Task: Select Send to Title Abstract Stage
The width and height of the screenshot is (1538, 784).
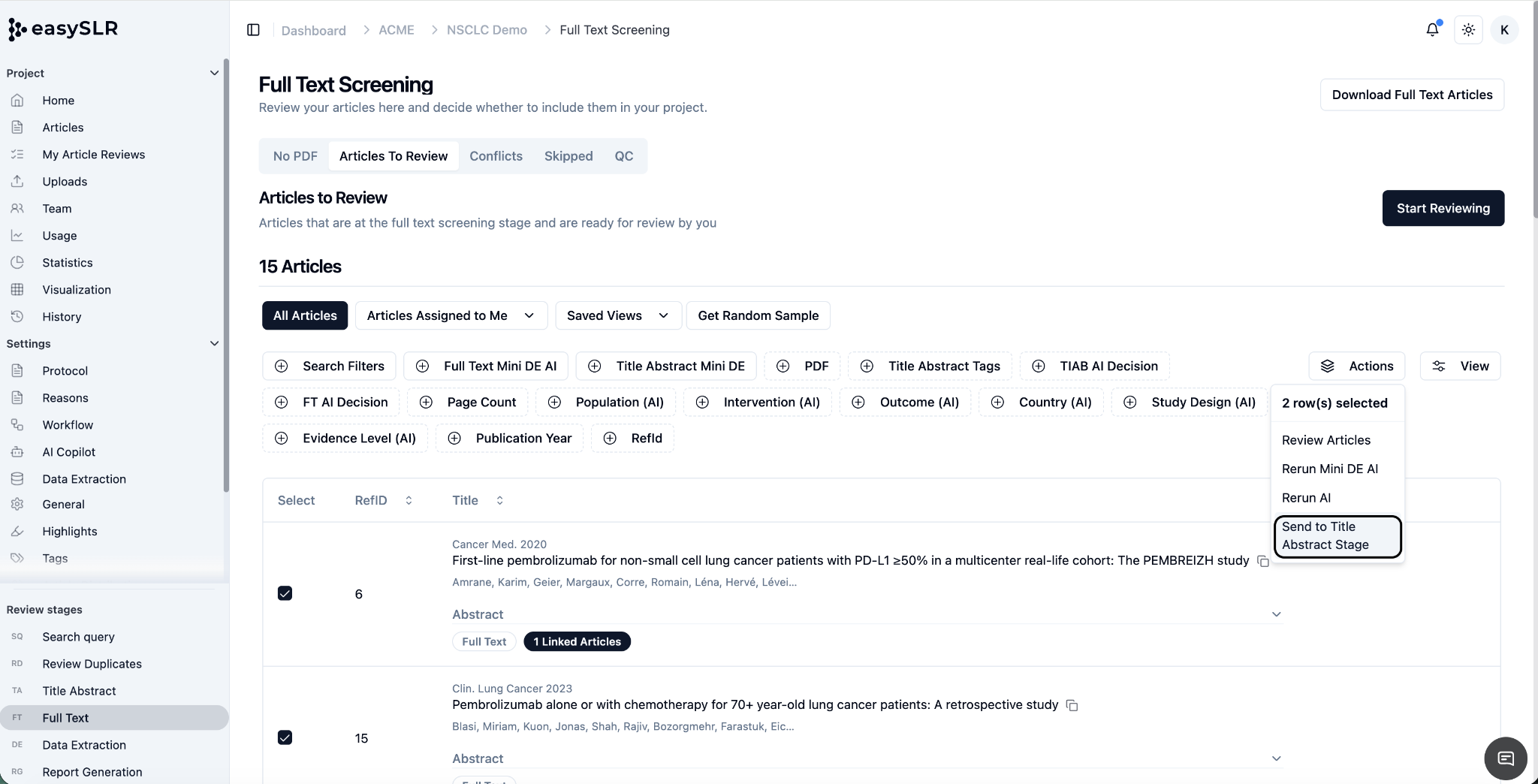Action: (1337, 536)
